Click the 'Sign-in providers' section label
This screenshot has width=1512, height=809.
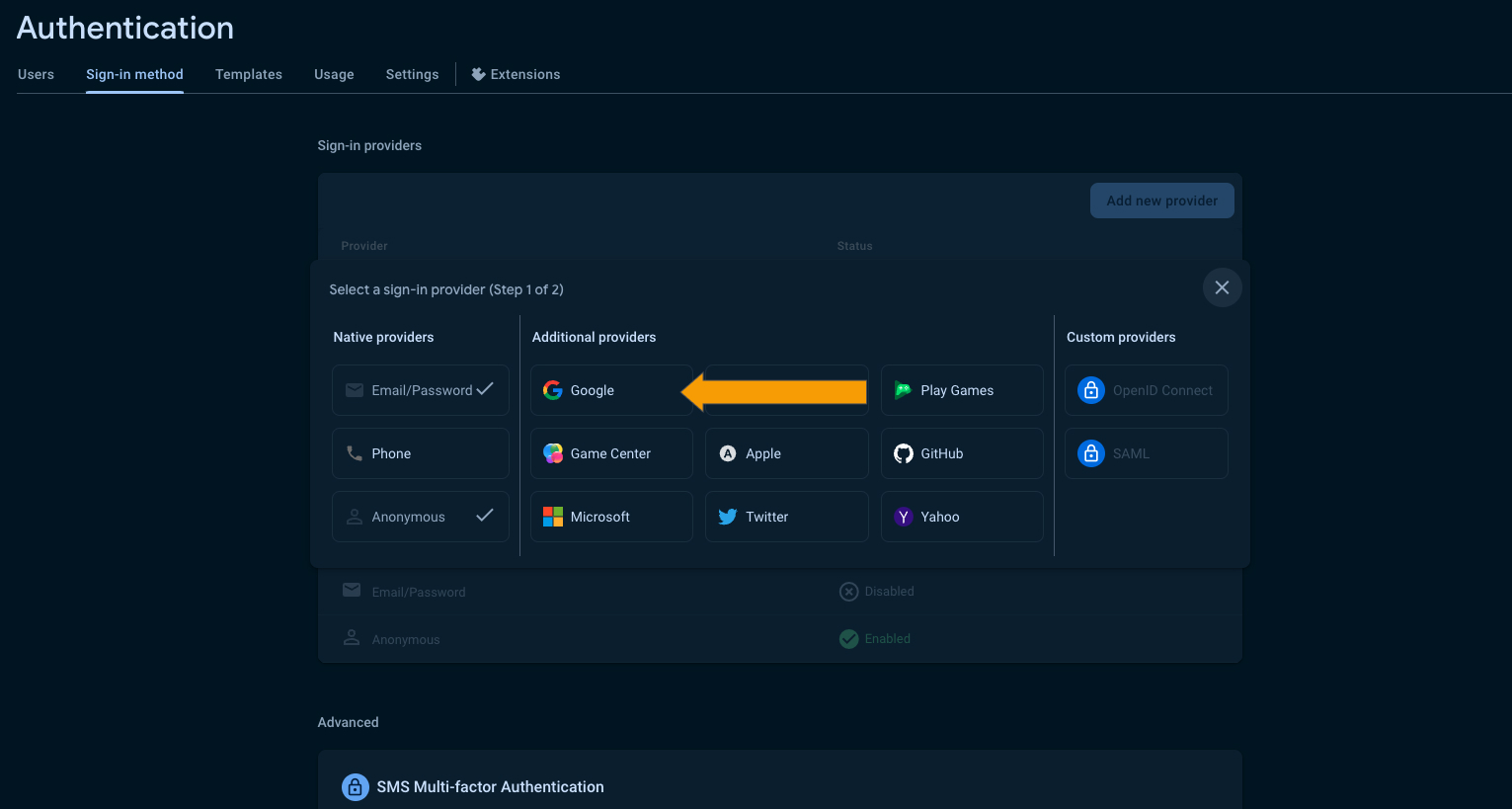369,145
